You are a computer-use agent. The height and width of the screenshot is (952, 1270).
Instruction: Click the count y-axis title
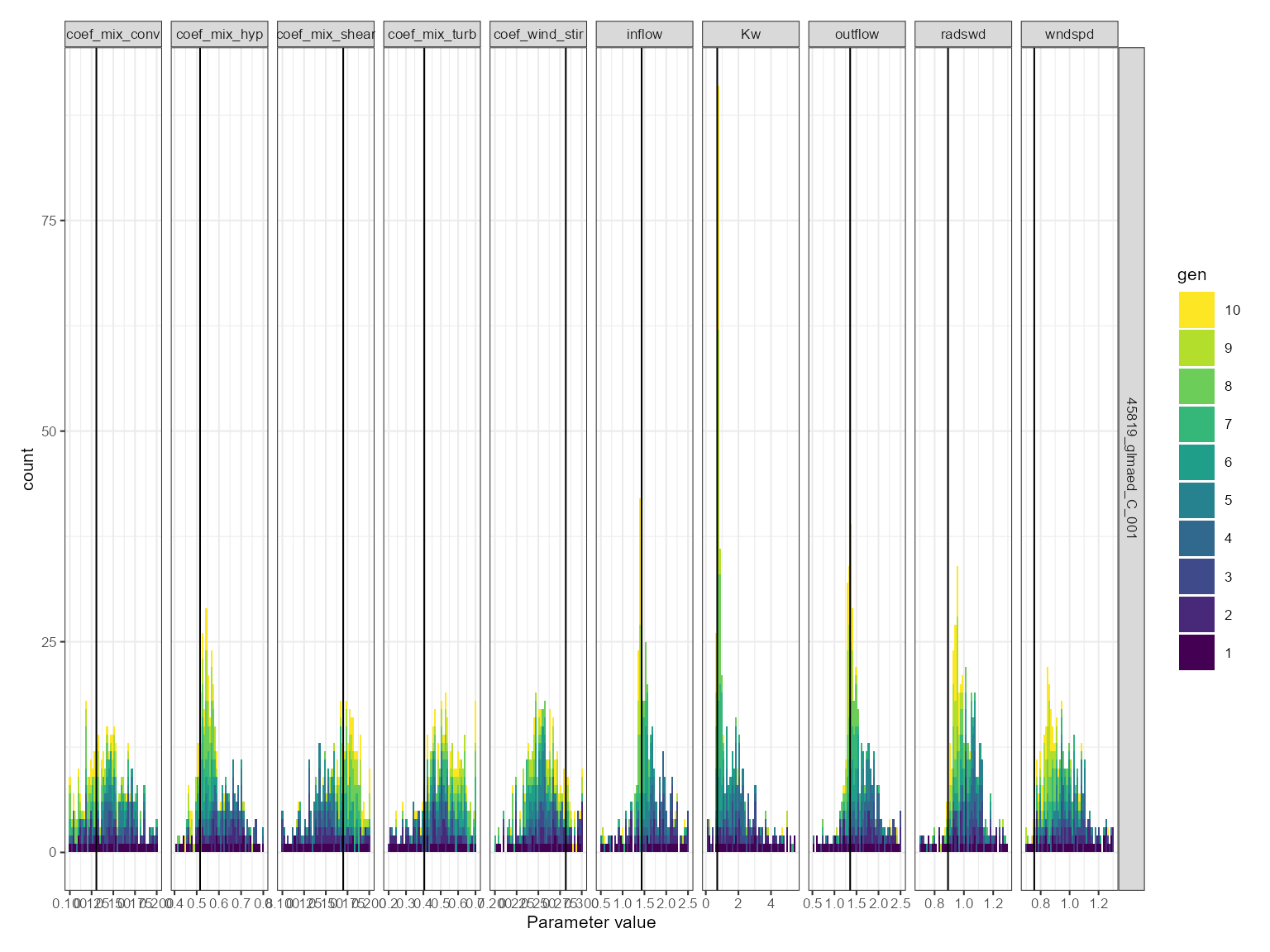(28, 469)
